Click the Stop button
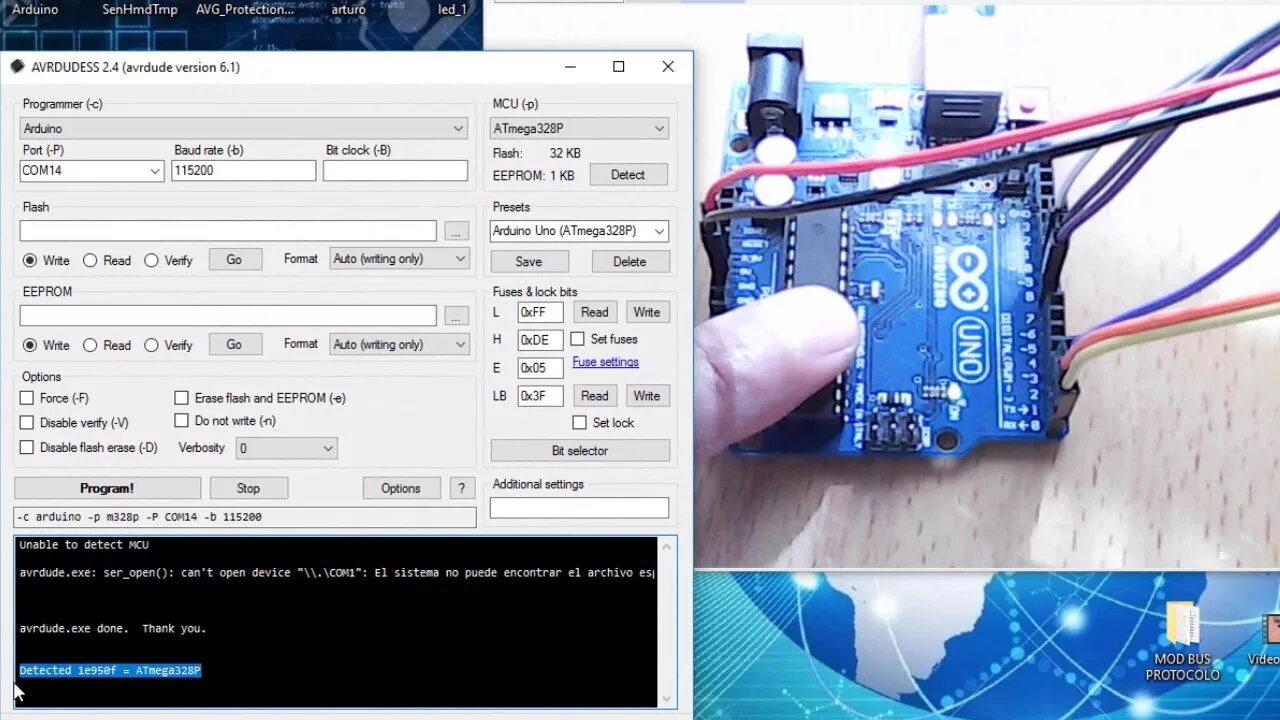The height and width of the screenshot is (720, 1280). click(x=248, y=488)
